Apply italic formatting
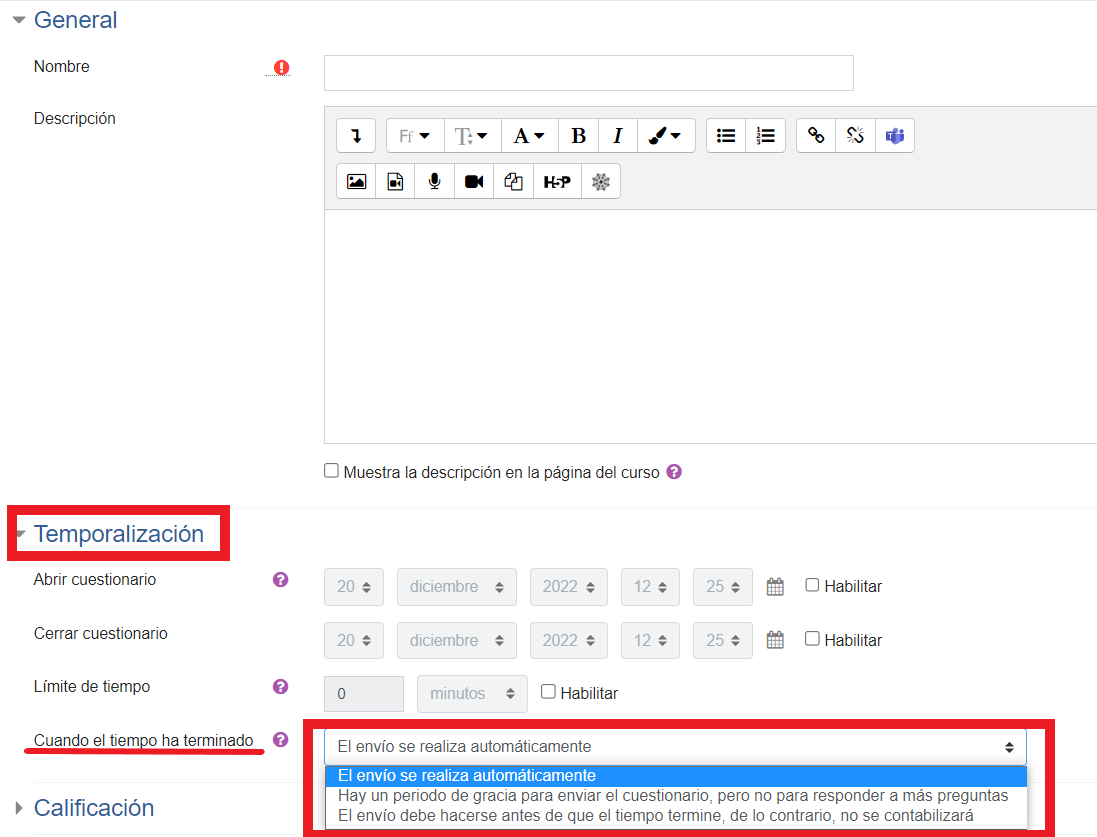 (x=618, y=136)
